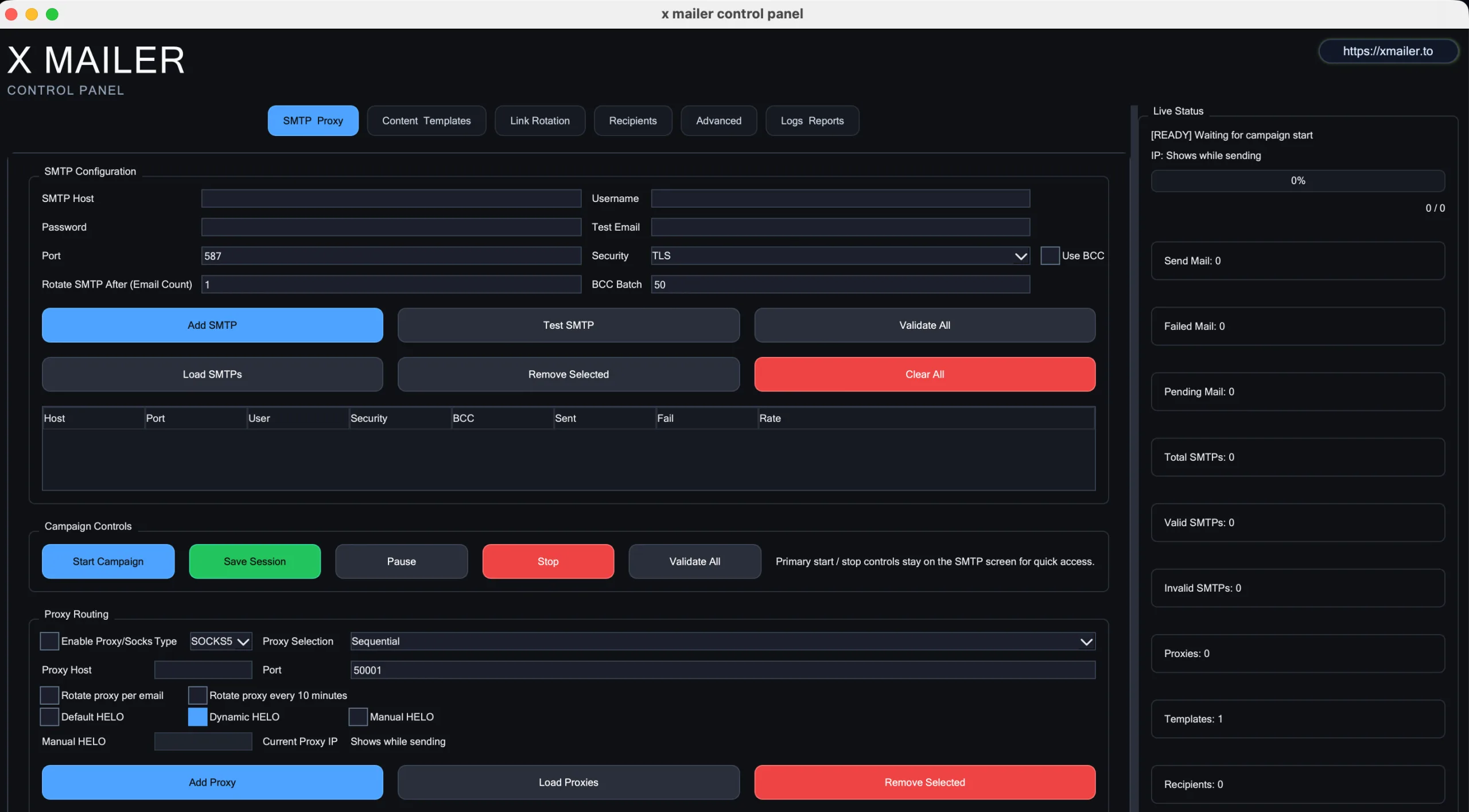Click into the Password field
The image size is (1469, 812).
point(391,227)
